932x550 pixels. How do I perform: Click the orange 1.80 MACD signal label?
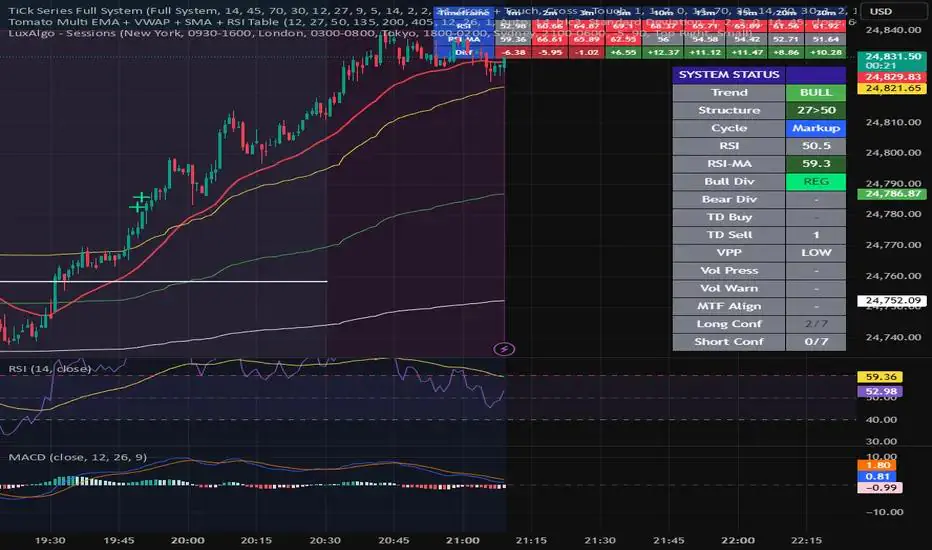tap(877, 465)
